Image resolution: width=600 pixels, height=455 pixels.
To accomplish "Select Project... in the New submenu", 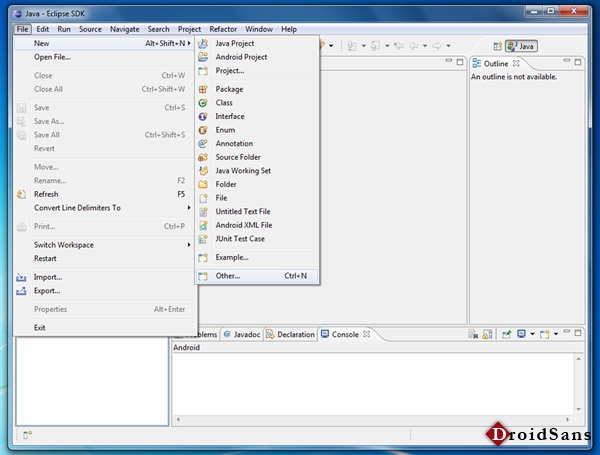I will pyautogui.click(x=257, y=71).
